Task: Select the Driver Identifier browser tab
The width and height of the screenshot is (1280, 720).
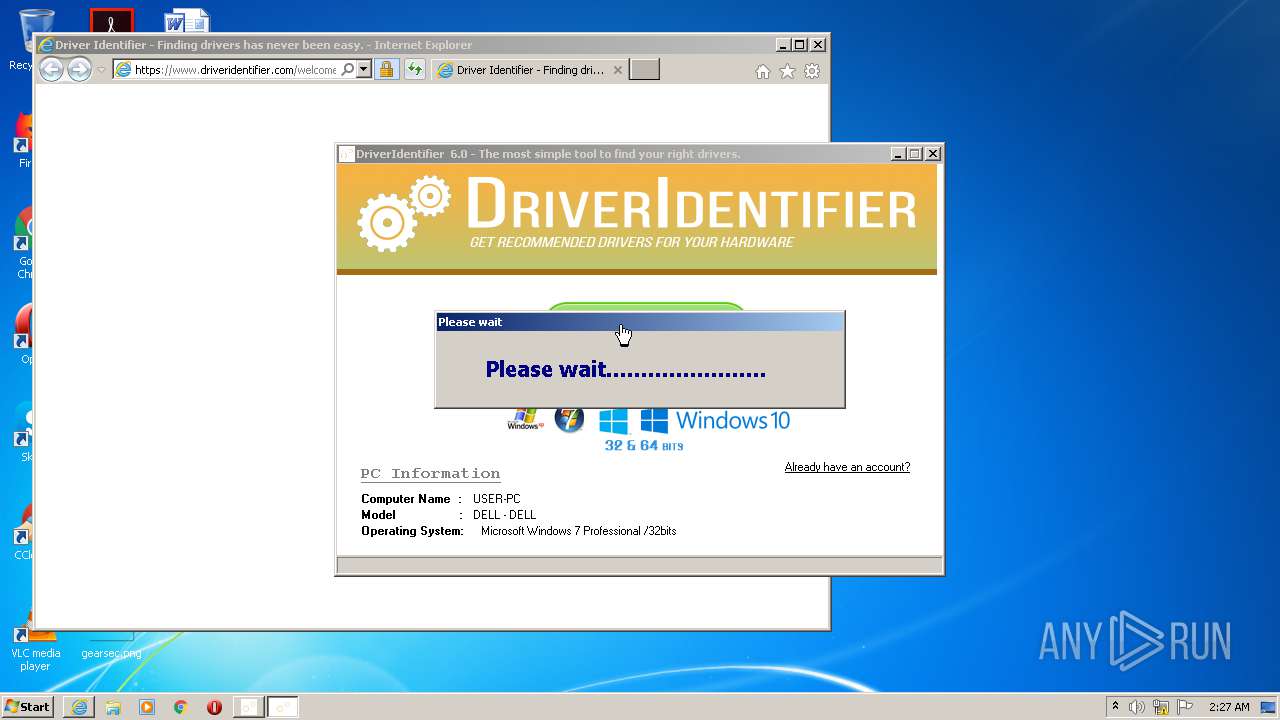Action: [530, 70]
